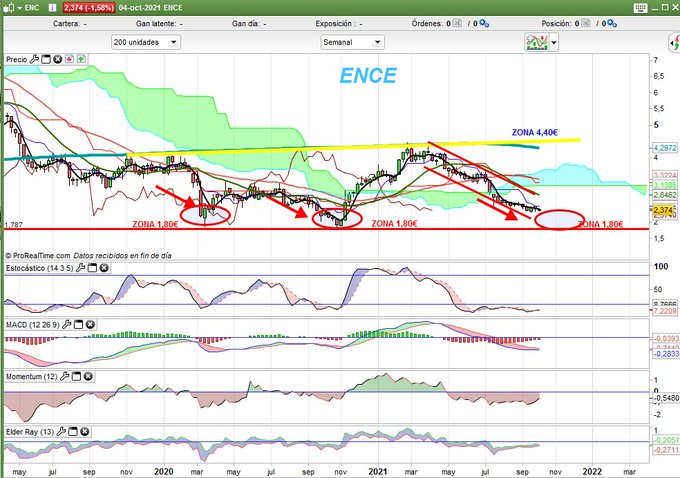The width and height of the screenshot is (680, 478).
Task: Click the Gan latente label
Action: 156,23
